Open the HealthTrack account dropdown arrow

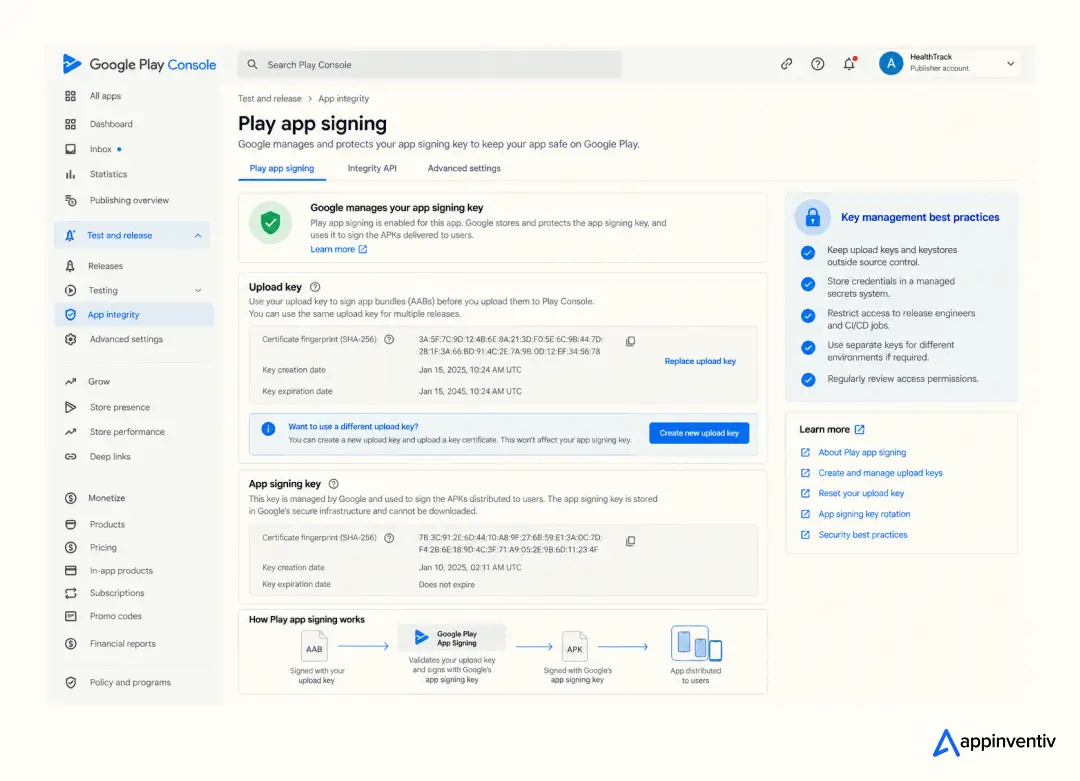pos(1010,63)
